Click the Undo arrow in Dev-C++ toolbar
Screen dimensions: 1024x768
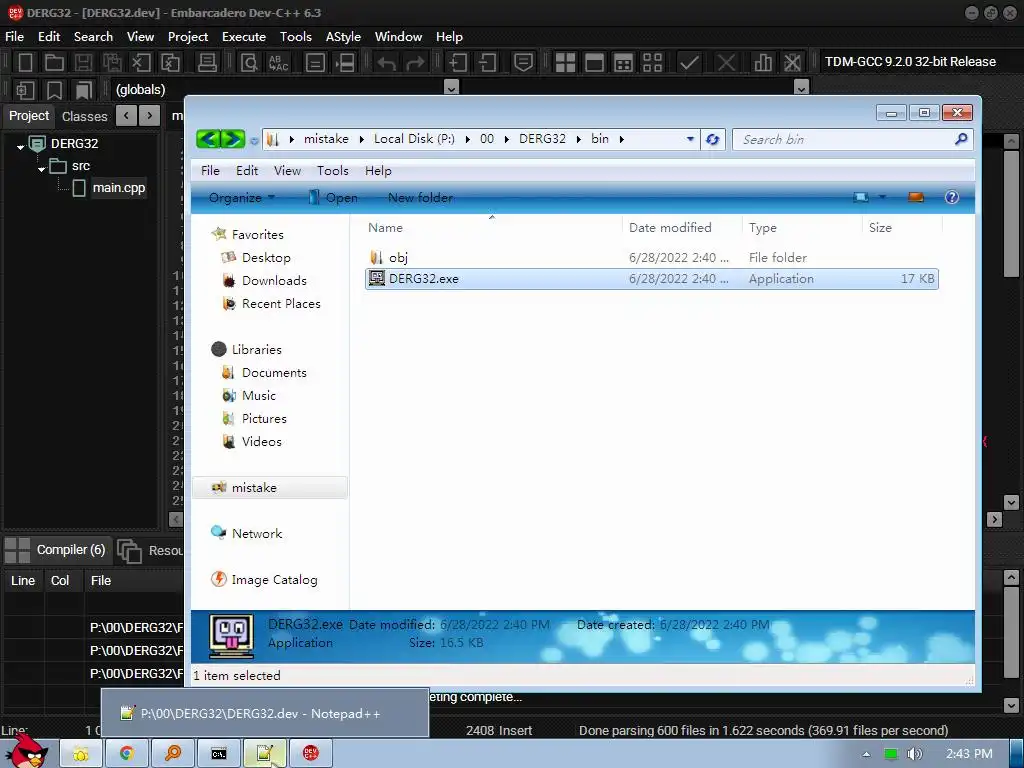pyautogui.click(x=386, y=63)
